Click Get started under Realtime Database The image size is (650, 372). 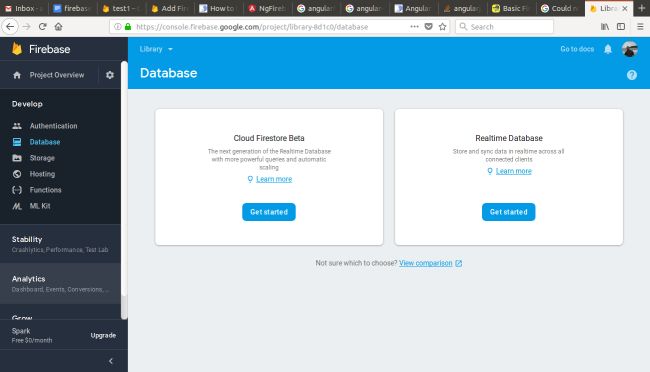[x=508, y=212]
